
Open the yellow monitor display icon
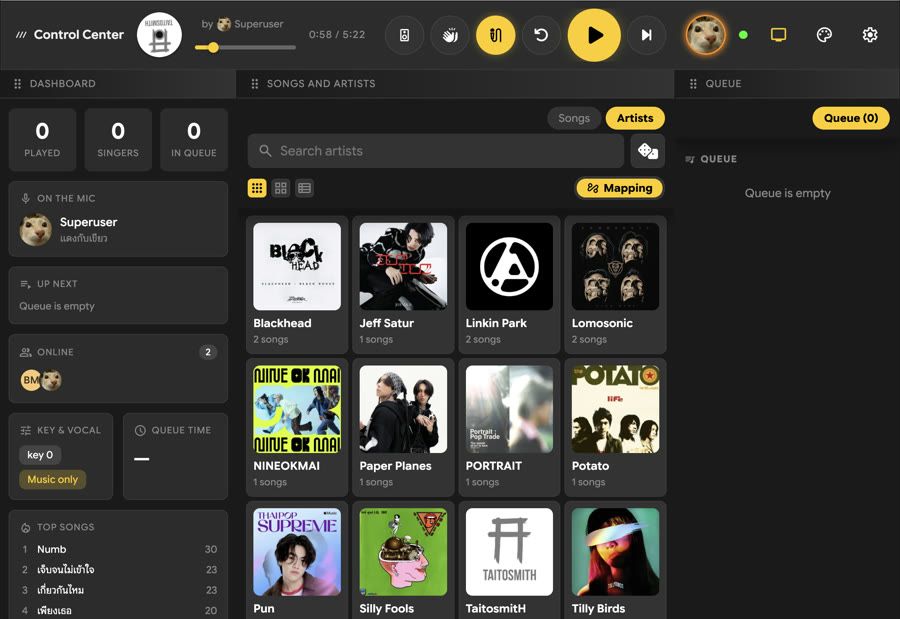pyautogui.click(x=778, y=35)
